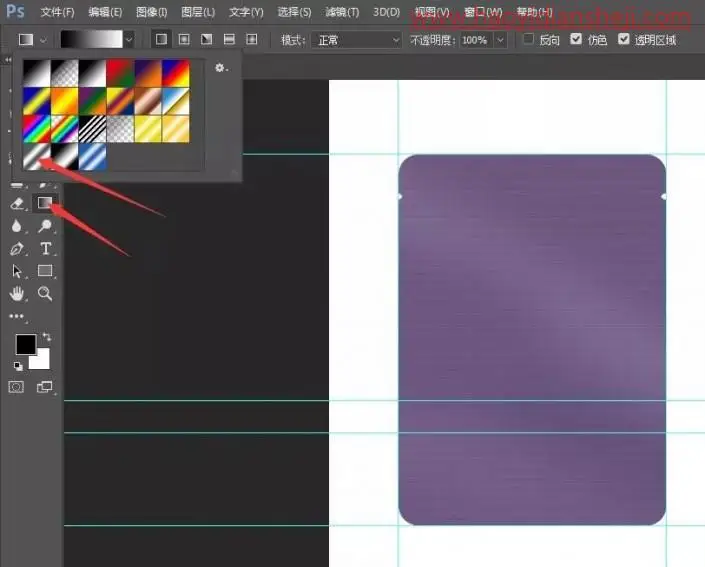The height and width of the screenshot is (567, 705).
Task: Click the Gradient tool preset icon in options bar
Action: click(x=26, y=40)
